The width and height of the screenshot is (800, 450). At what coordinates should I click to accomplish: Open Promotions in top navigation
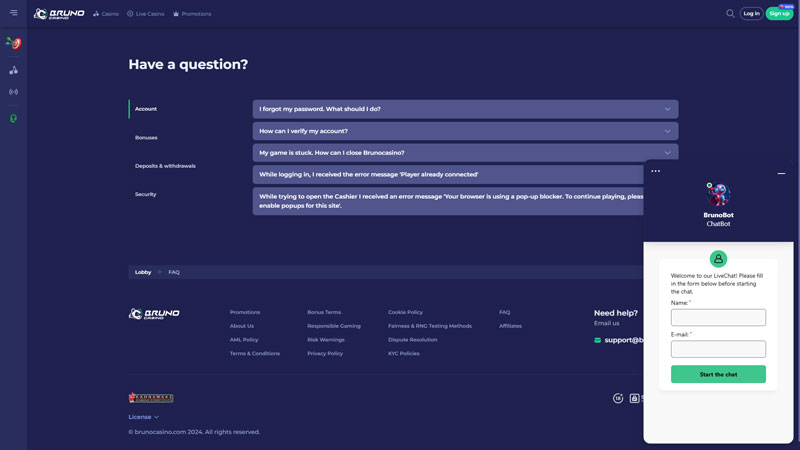[192, 14]
